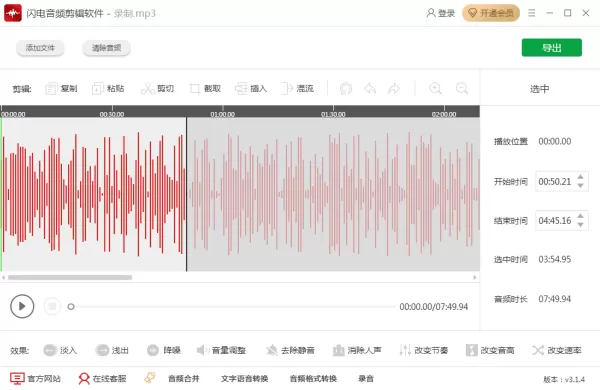
Task: Open Text to Speech conversion (文字语音转换)
Action: coord(245,379)
